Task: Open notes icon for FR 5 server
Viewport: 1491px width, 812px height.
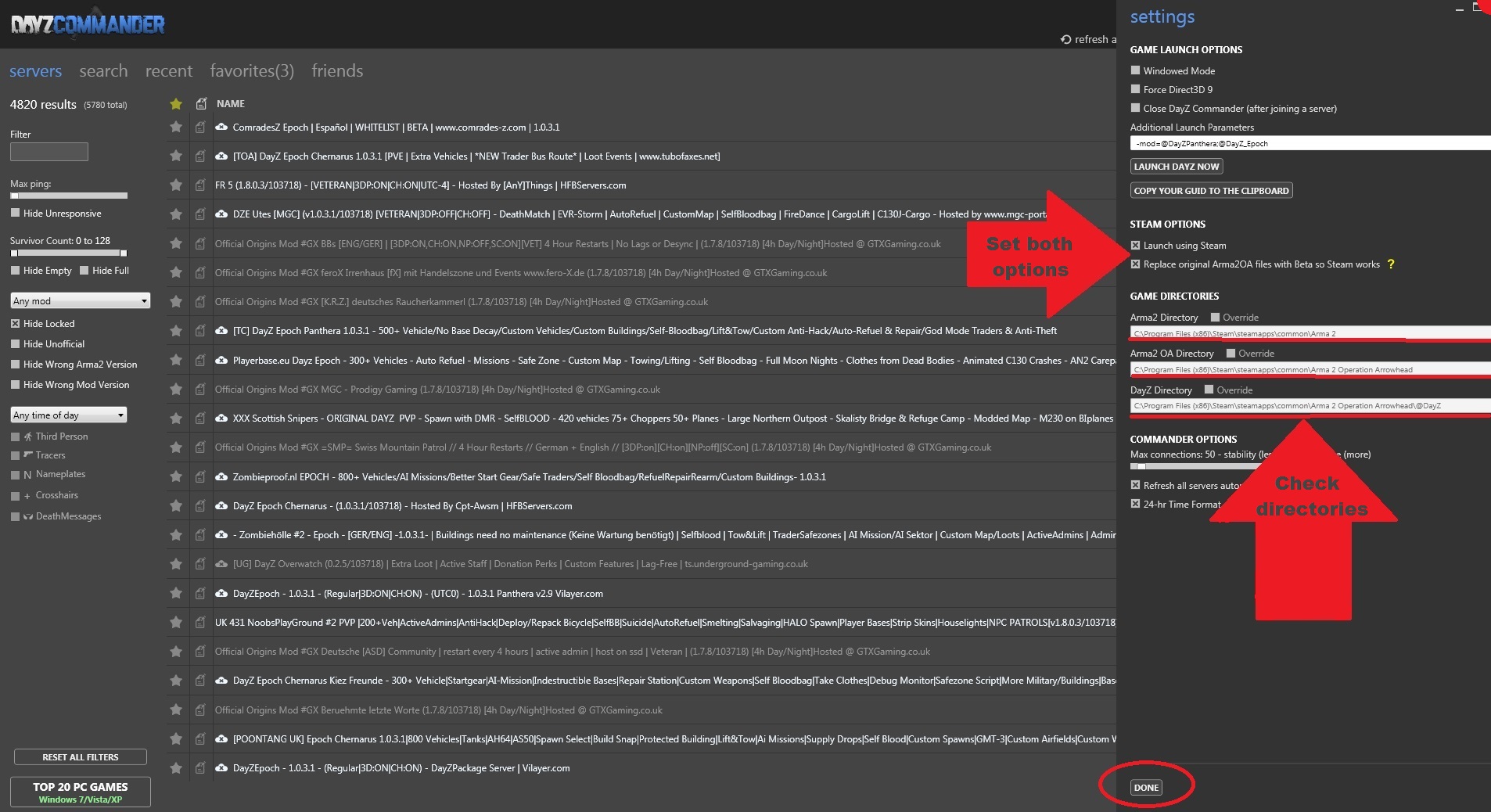Action: click(x=200, y=185)
